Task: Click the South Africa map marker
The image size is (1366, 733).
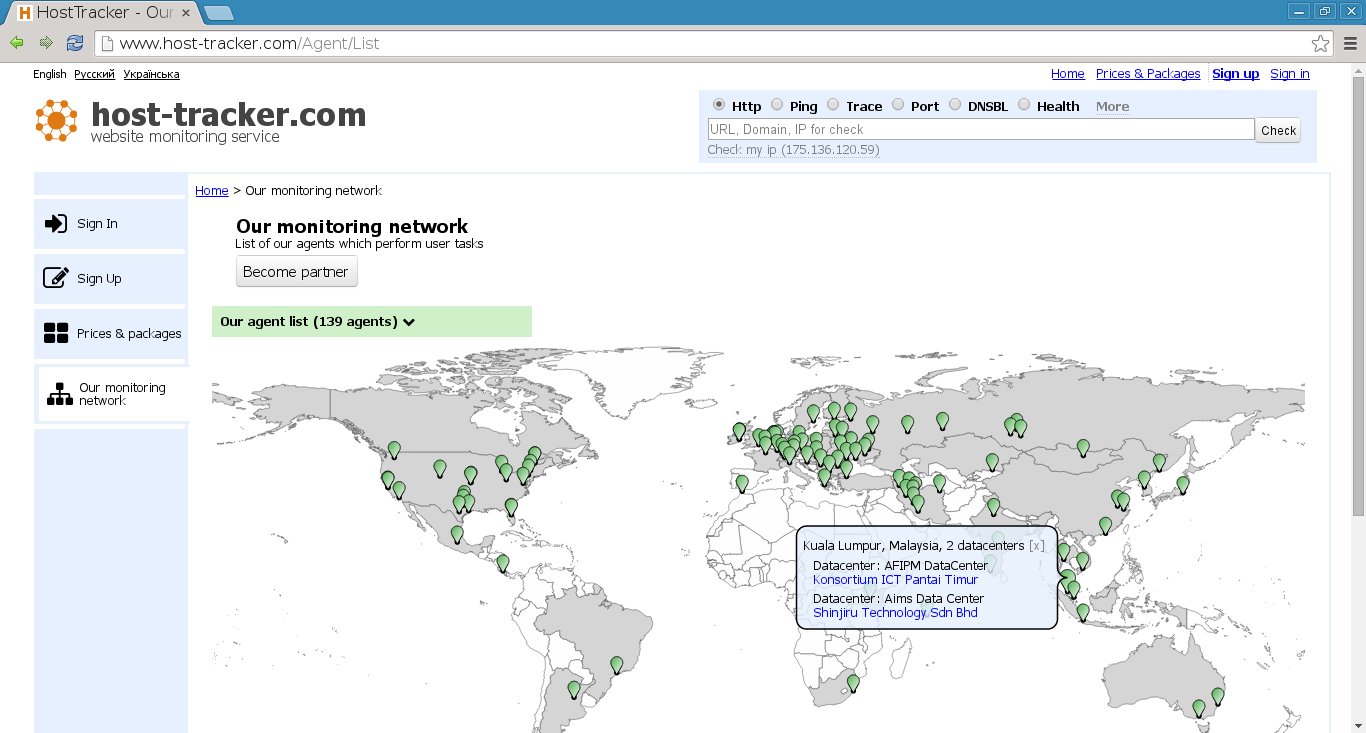Action: (853, 684)
